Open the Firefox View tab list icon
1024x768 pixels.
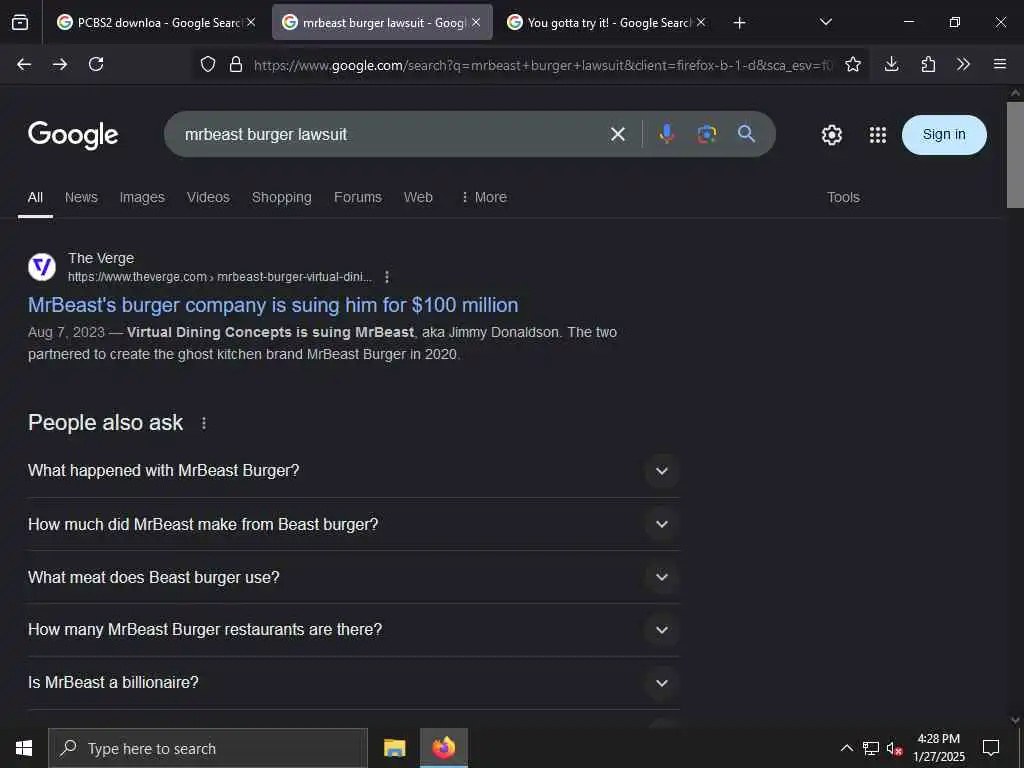20,23
